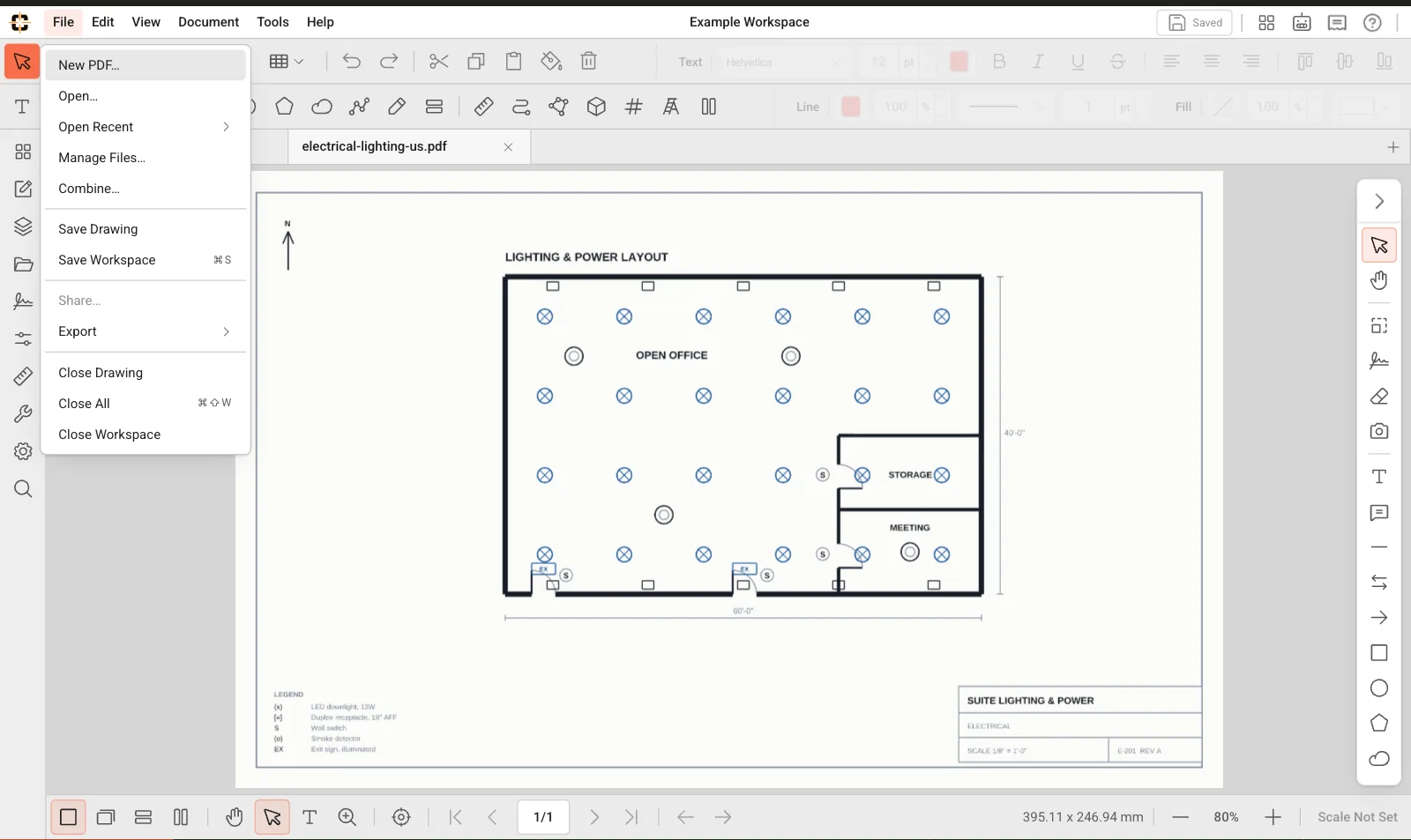Image resolution: width=1411 pixels, height=840 pixels.
Task: Open the Document menu
Action: pyautogui.click(x=208, y=22)
